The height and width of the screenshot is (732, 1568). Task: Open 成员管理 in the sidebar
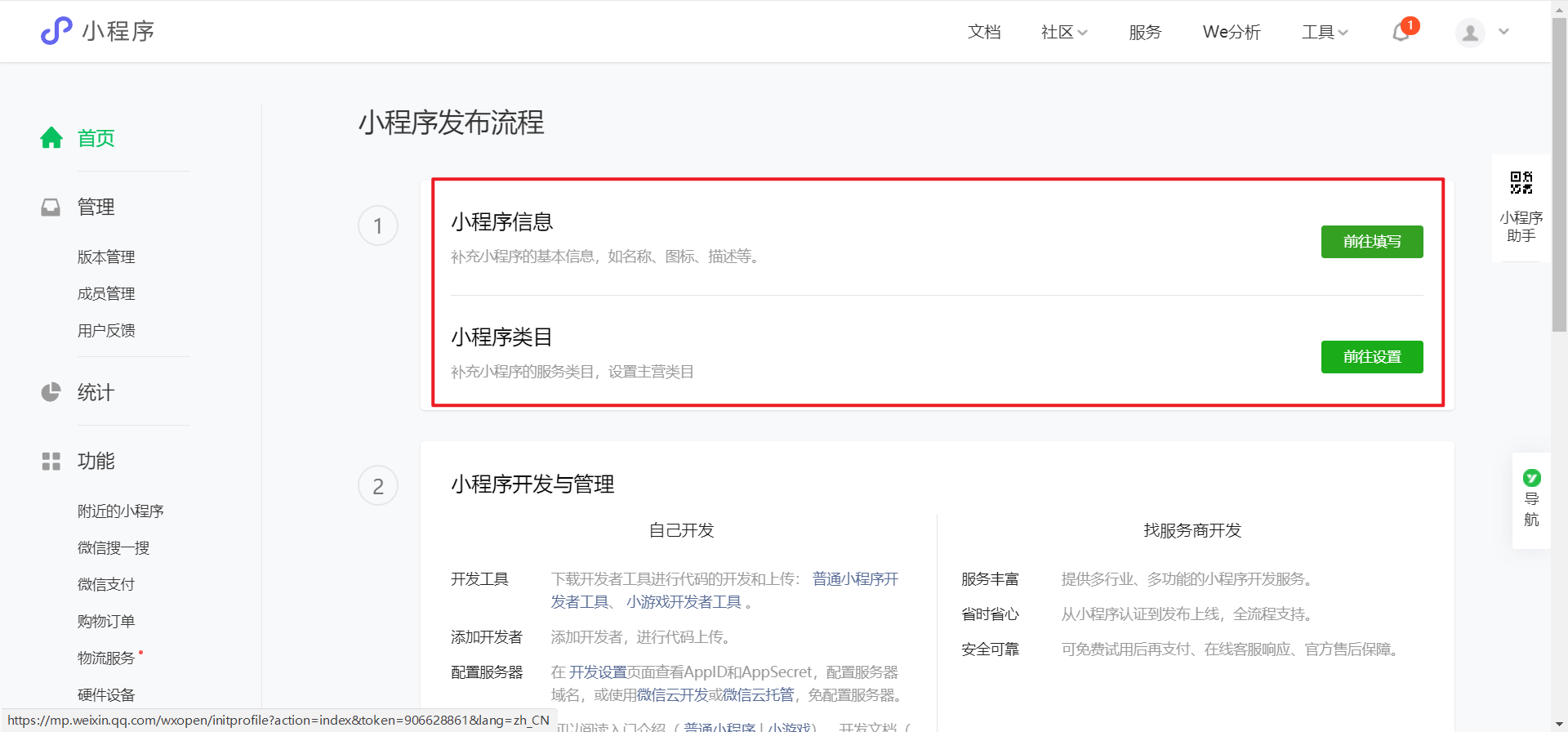tap(106, 293)
